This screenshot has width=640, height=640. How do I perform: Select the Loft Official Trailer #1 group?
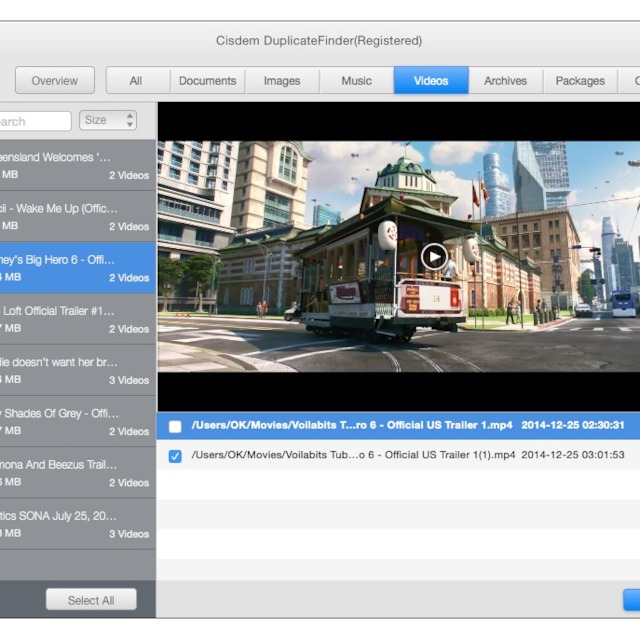[77, 319]
